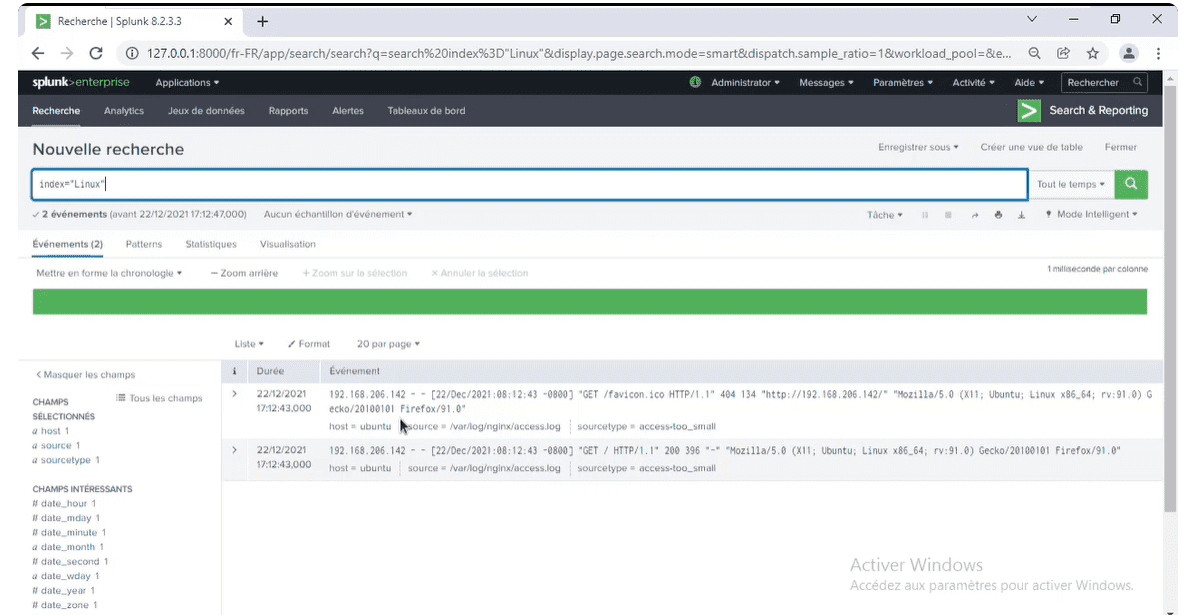Go forward in browser history
1182x615 pixels.
click(x=66, y=53)
